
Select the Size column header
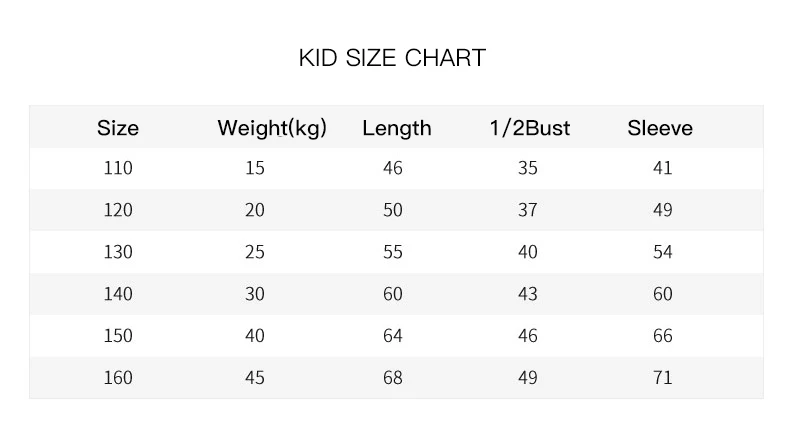118,128
